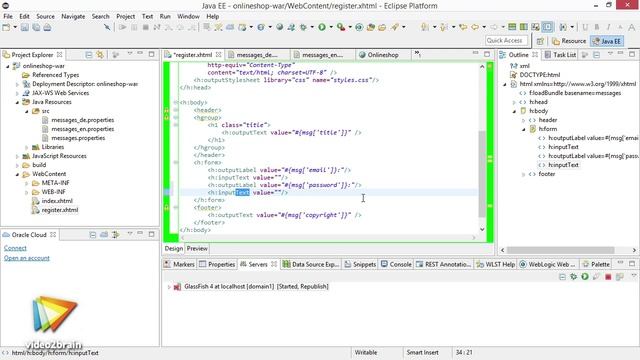
Task: Maximize the editor area
Action: tap(487, 54)
